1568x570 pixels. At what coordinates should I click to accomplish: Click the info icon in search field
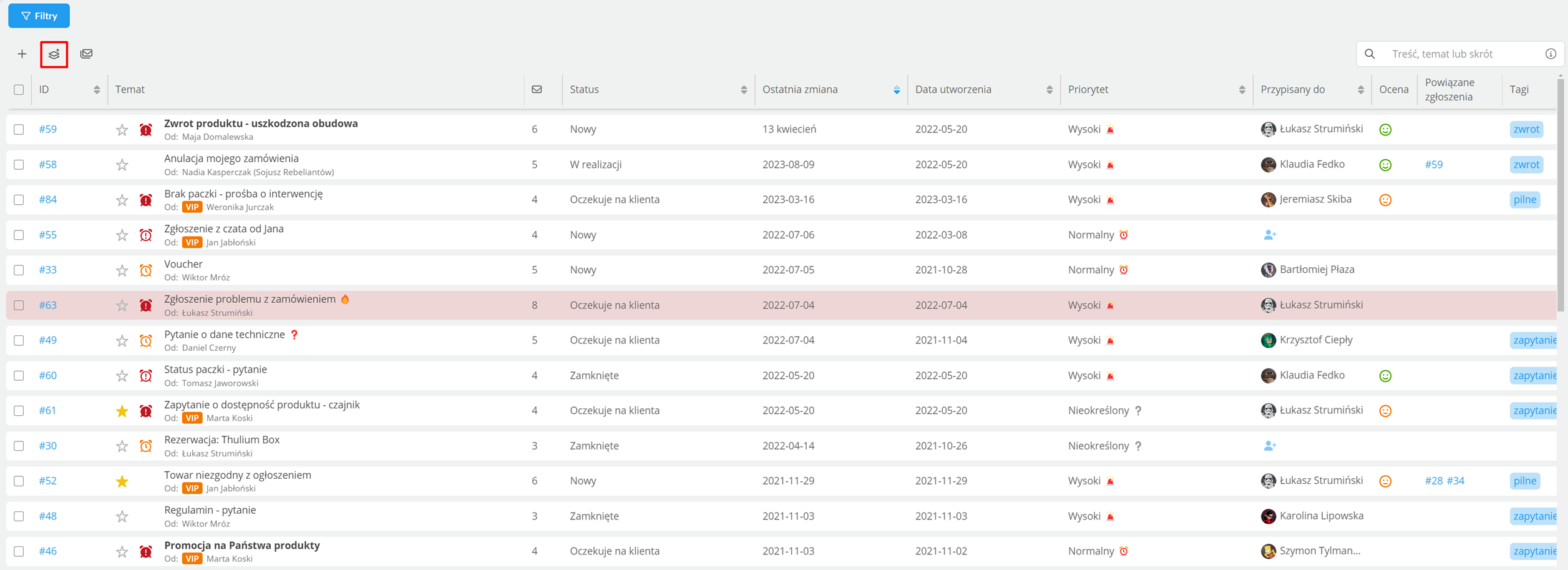pos(1551,54)
